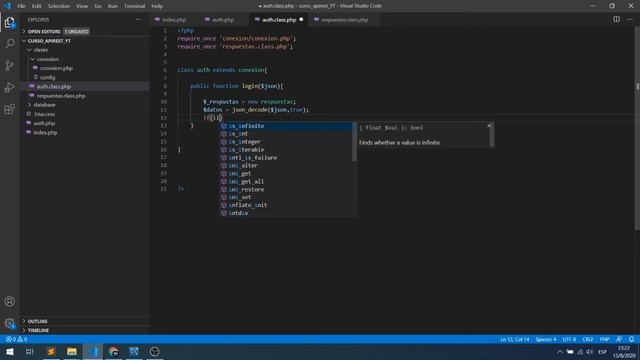Open .htaccess in the file tree

coord(44,114)
